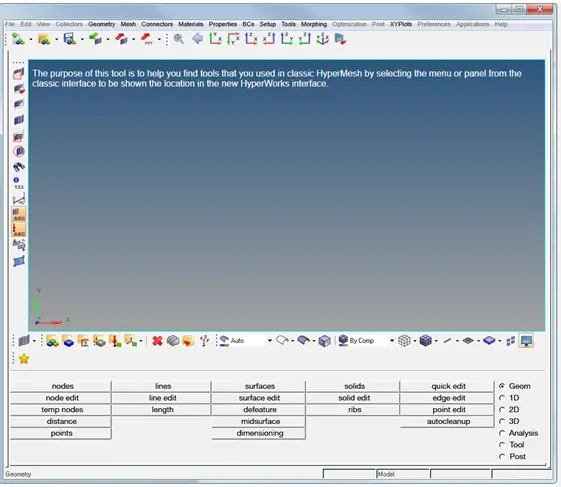Click the blue square bottom sidebar icon

click(19, 261)
